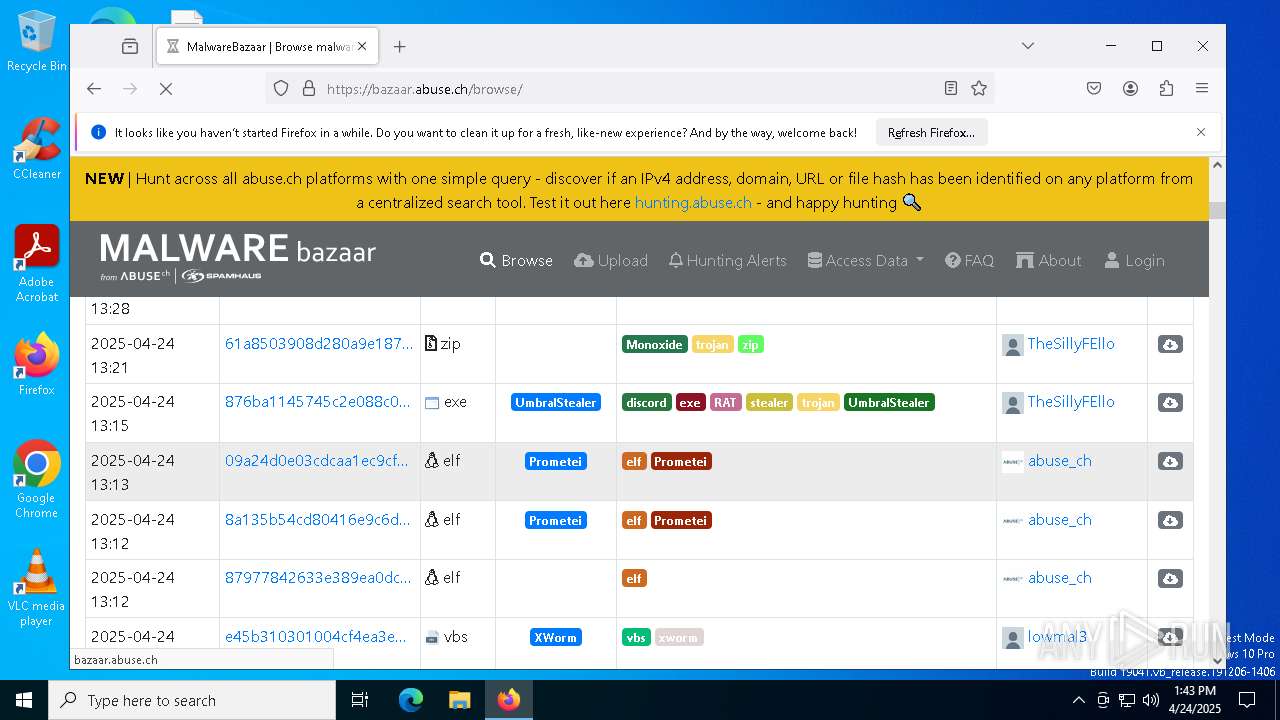Download the 8a135b54cd elf sample

point(1170,520)
